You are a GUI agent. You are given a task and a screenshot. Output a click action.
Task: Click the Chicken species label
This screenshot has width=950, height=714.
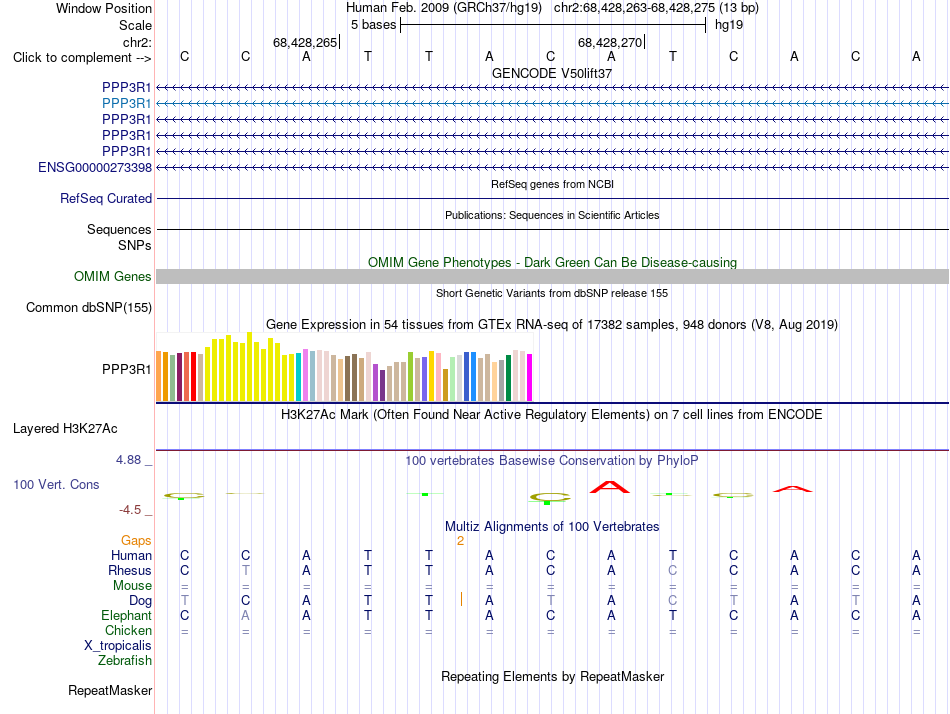pos(128,631)
